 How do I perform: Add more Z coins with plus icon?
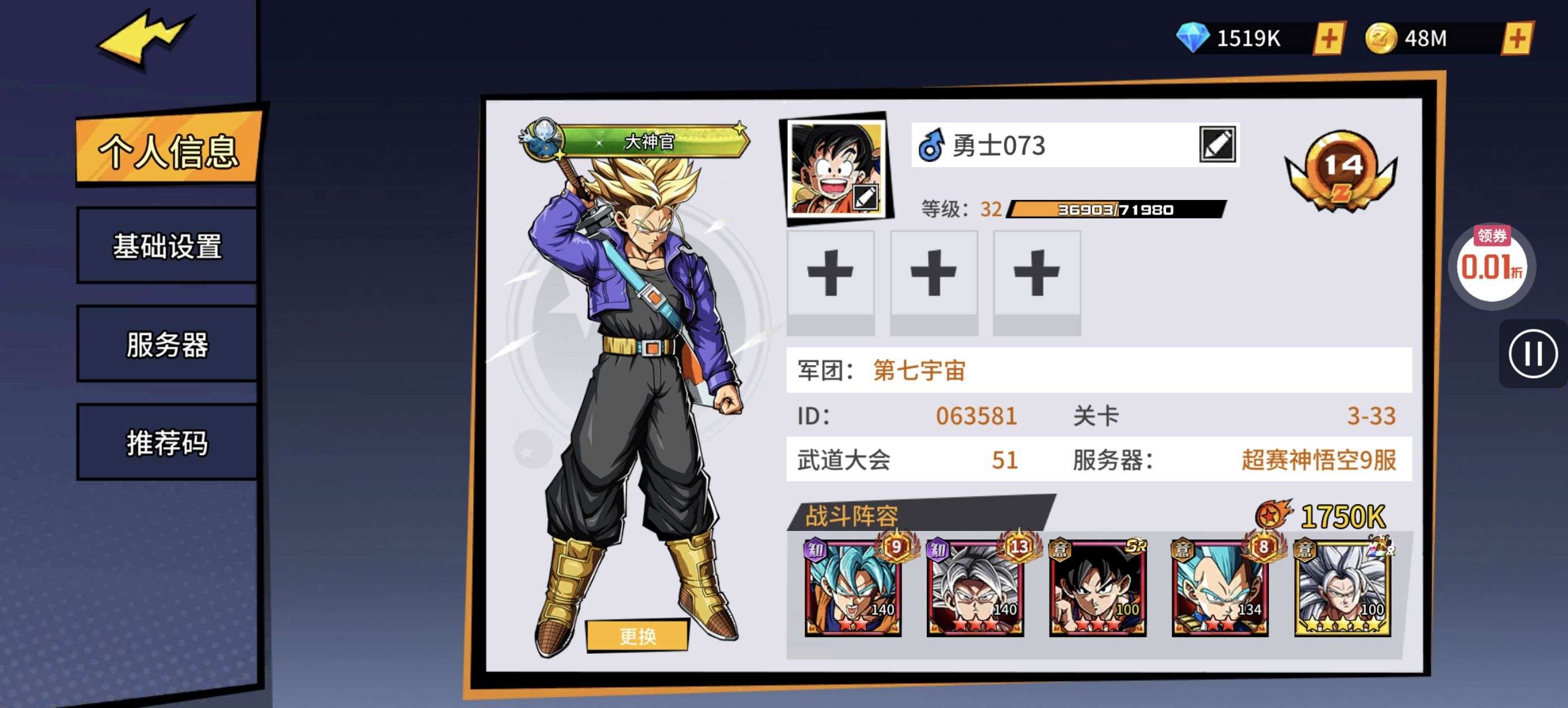(x=1517, y=39)
